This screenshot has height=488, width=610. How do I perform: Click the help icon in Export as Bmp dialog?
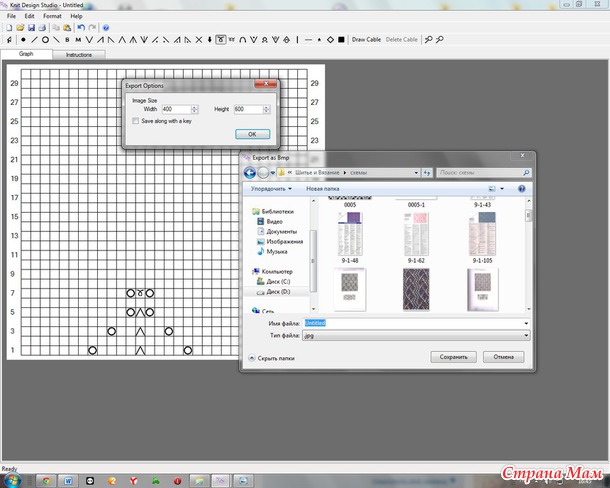(522, 189)
